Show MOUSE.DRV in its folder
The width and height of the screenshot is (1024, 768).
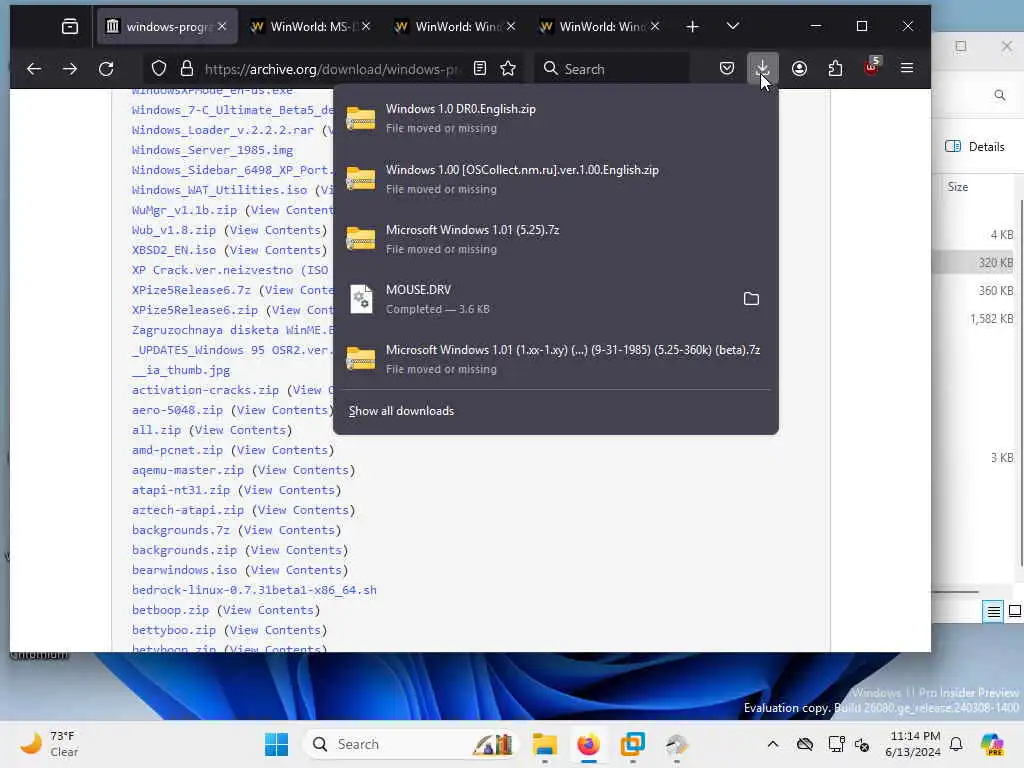click(751, 299)
